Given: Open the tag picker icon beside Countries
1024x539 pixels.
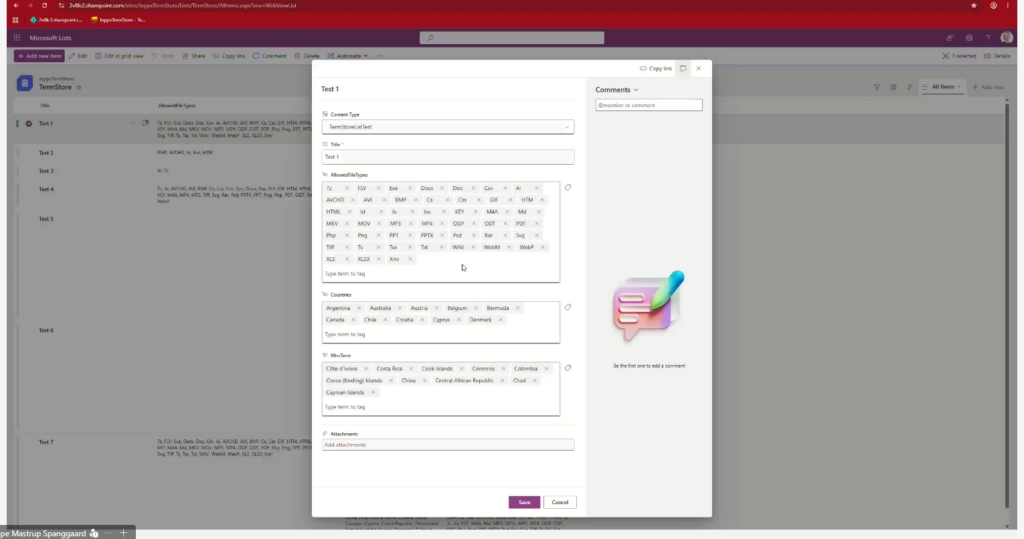Looking at the screenshot, I should 567,307.
